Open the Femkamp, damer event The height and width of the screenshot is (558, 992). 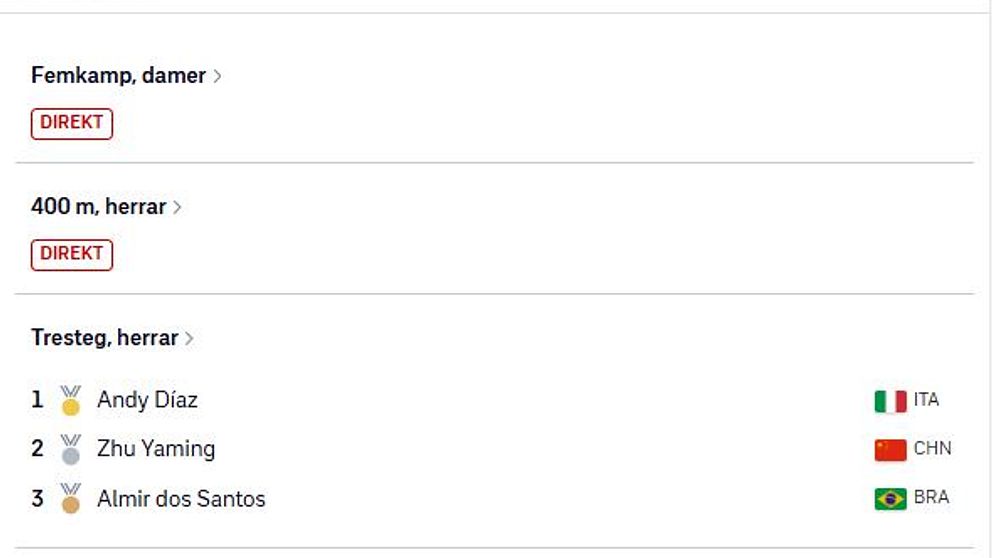pyautogui.click(x=118, y=75)
